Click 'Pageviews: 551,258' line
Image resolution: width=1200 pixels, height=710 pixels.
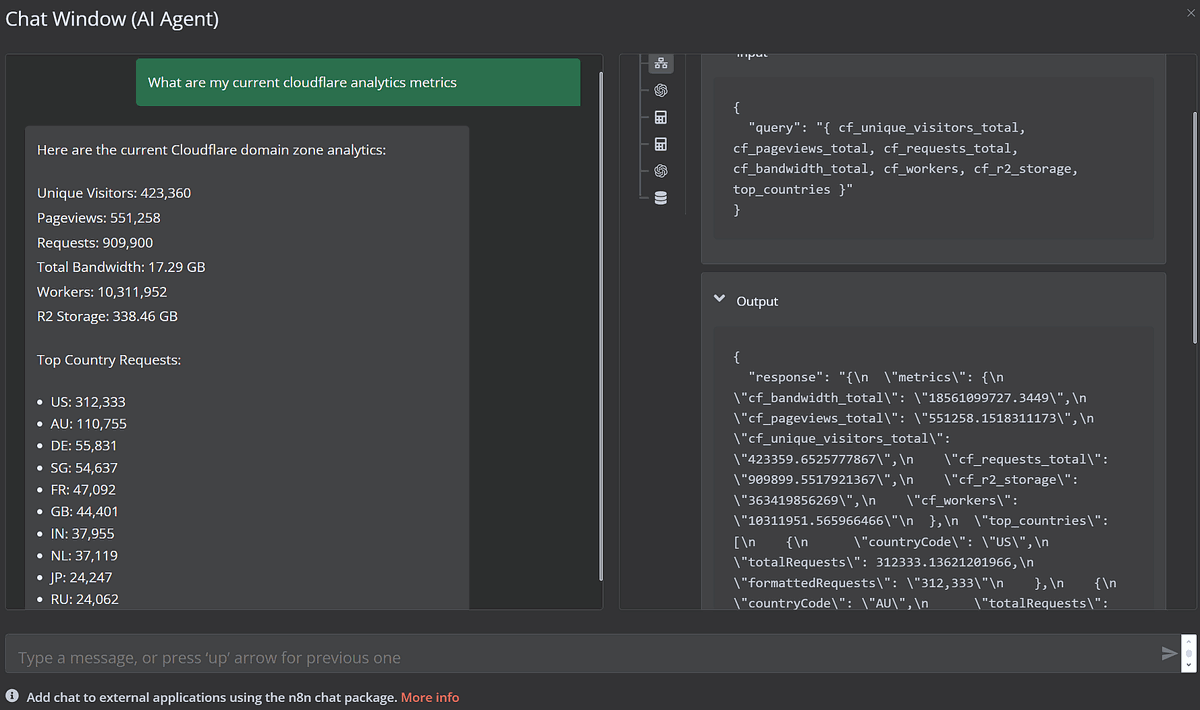pyautogui.click(x=99, y=217)
